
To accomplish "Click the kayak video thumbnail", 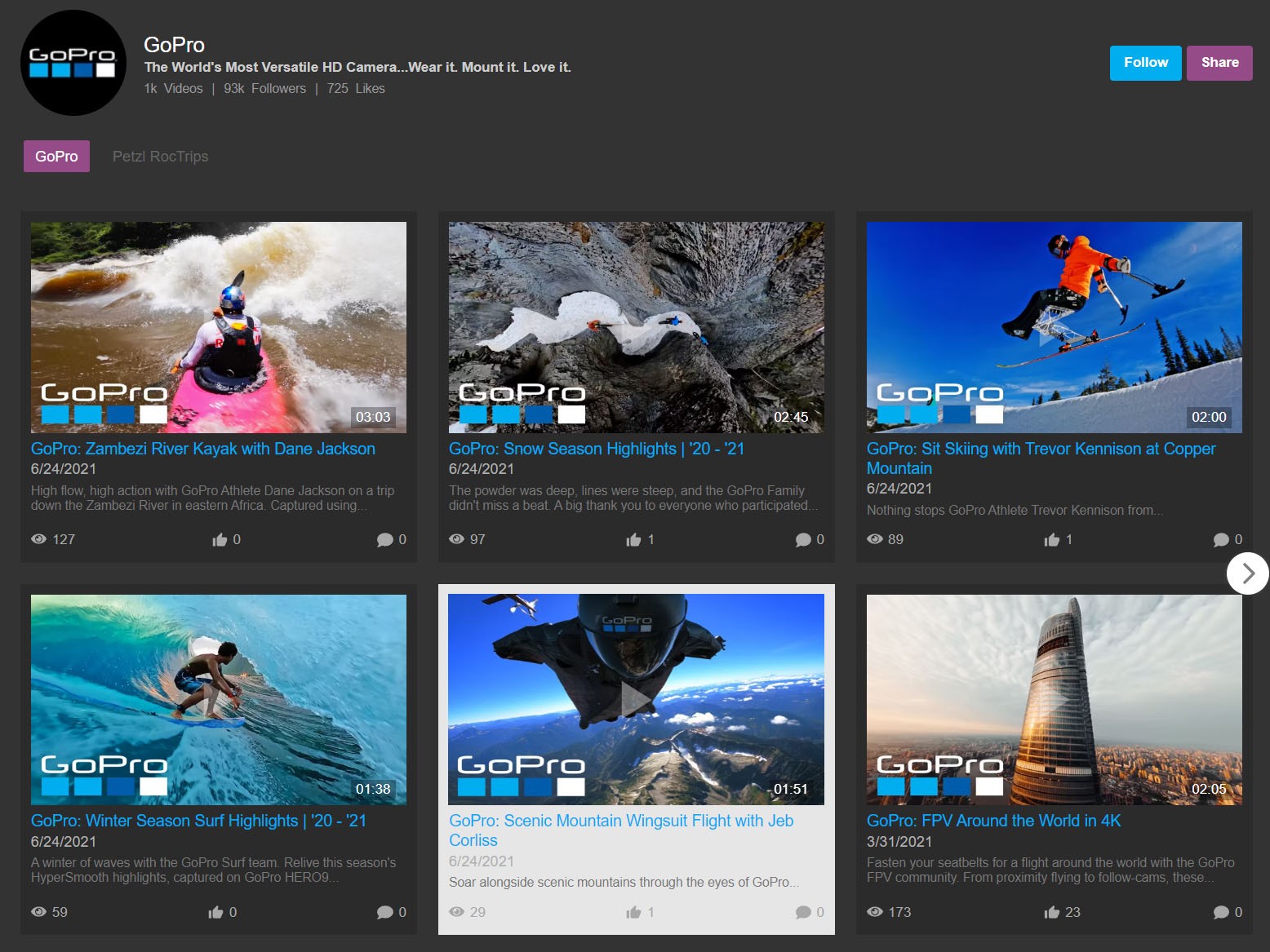I will point(219,327).
